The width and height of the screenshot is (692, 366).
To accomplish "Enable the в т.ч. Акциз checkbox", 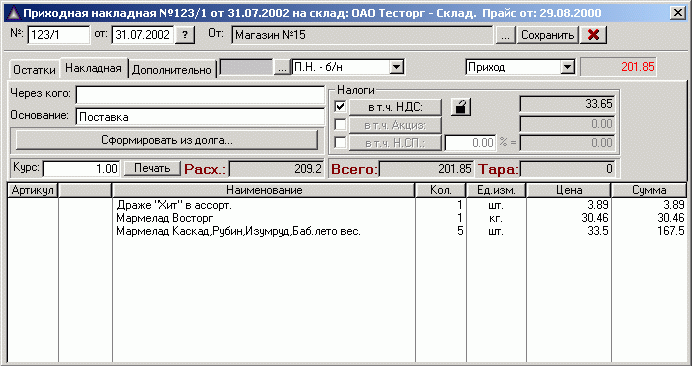I will click(340, 125).
